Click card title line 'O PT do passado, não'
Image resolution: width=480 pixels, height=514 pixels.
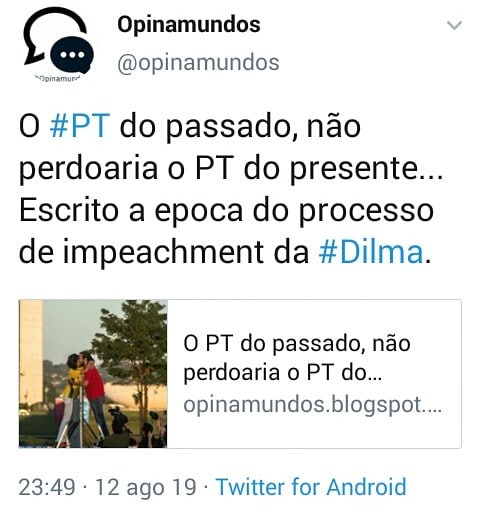click(297, 343)
